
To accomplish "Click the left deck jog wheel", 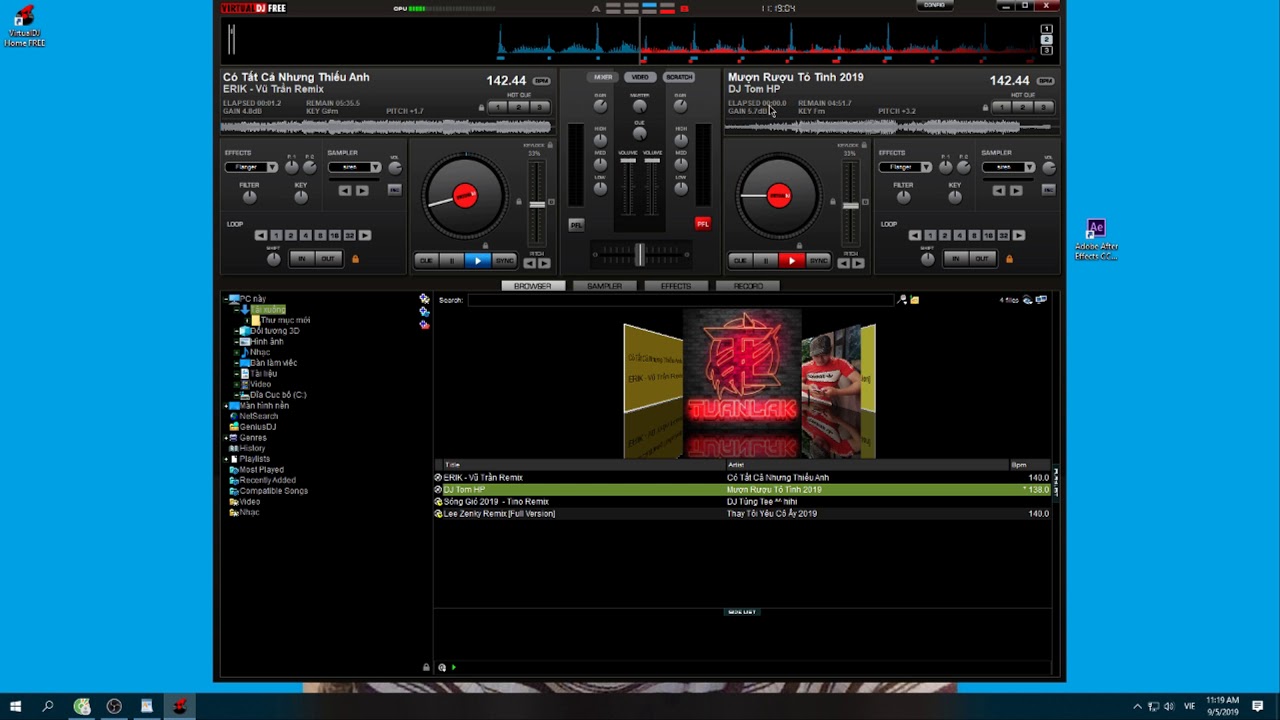I will (x=464, y=196).
